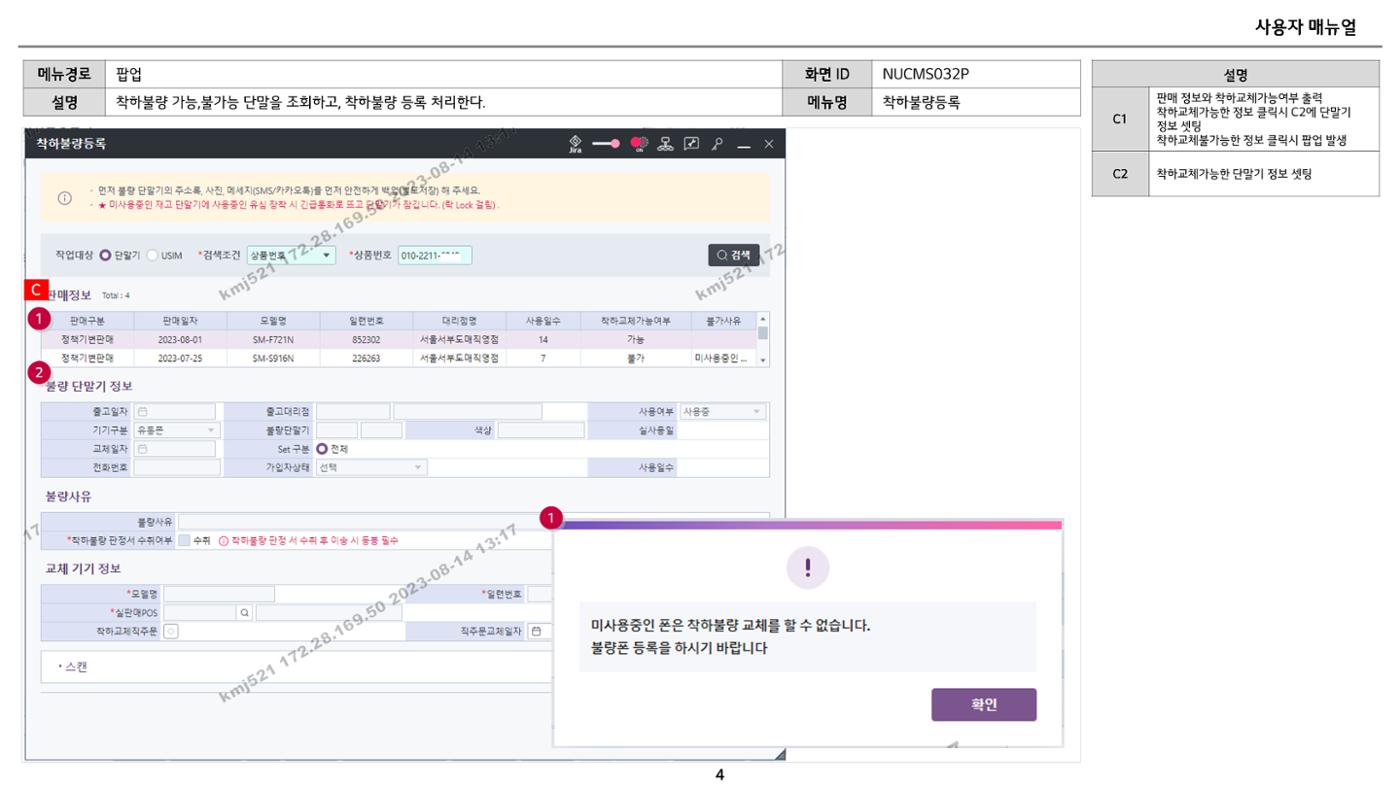Click the 실판매POS search magnifier icon
Screen dimensions: 1400x788
[x=244, y=612]
